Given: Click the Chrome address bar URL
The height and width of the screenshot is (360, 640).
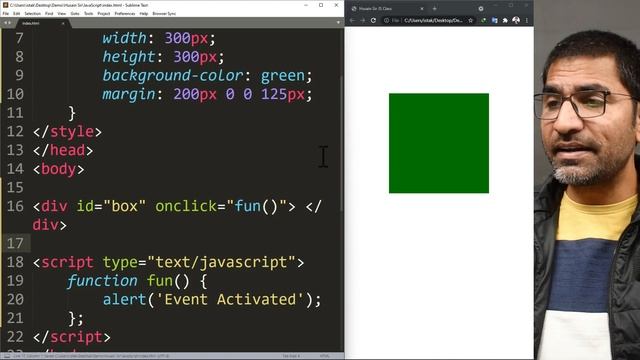Looking at the screenshot, I should pyautogui.click(x=433, y=20).
